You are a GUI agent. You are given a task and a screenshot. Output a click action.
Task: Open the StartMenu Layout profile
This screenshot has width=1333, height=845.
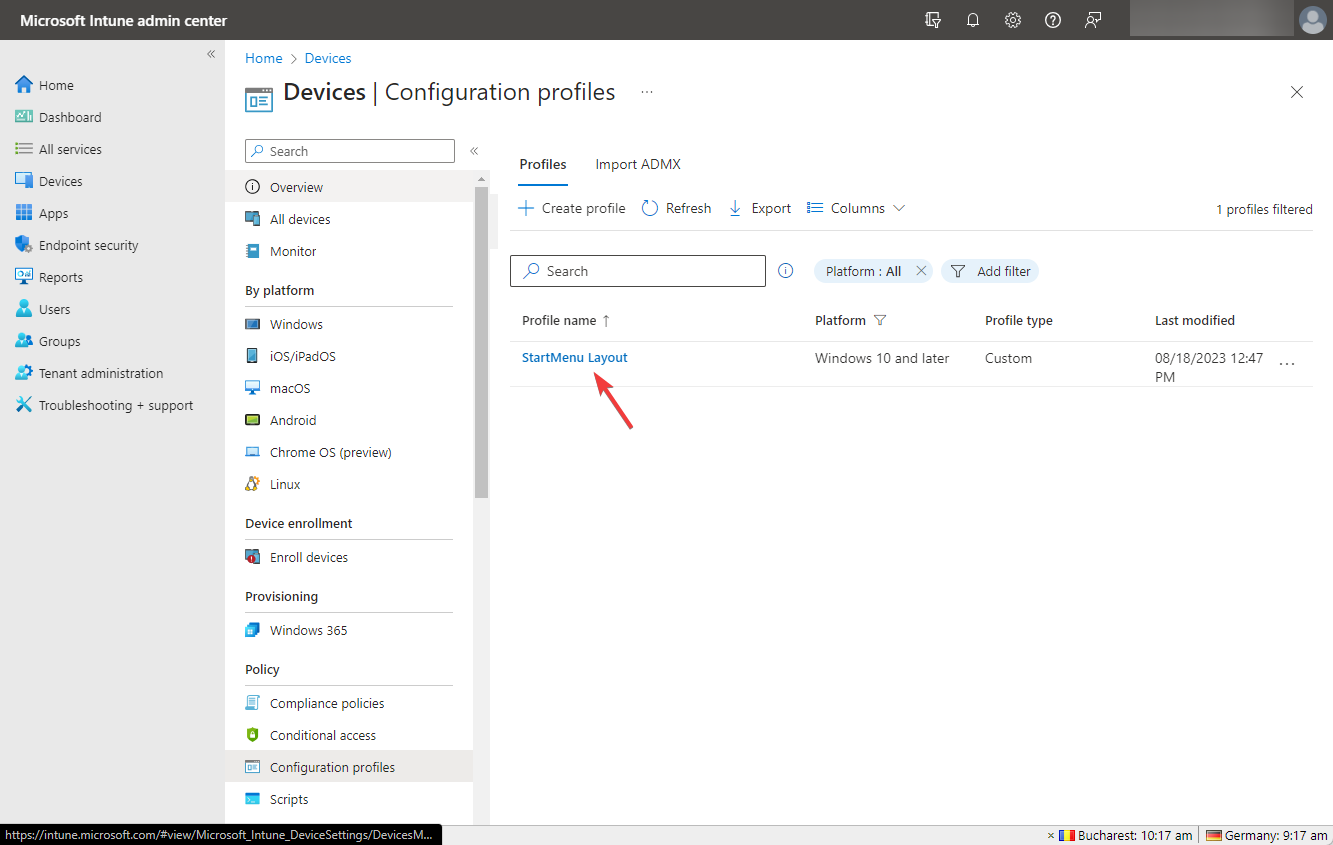tap(574, 357)
